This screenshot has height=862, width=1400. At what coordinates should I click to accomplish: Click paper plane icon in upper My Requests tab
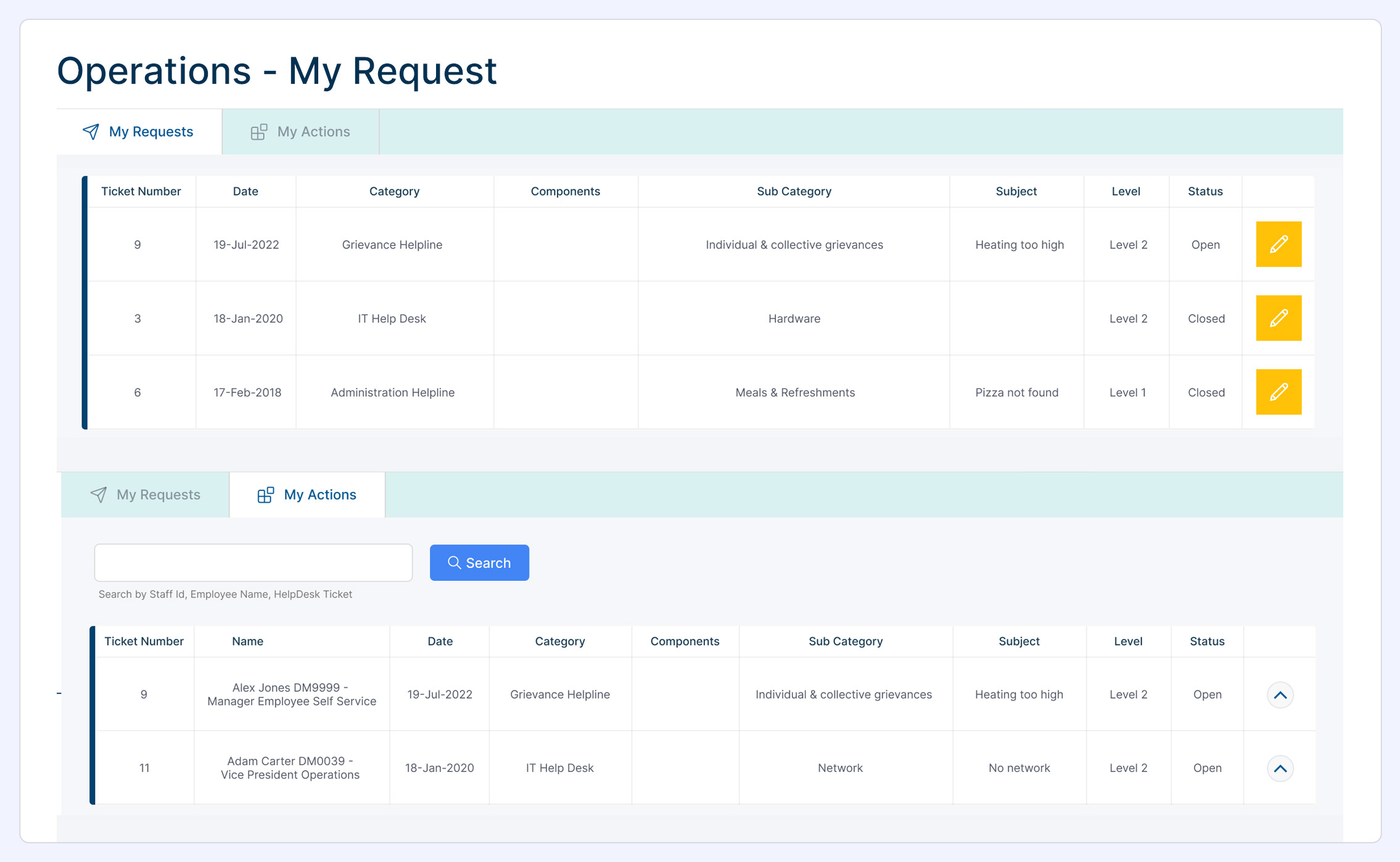[91, 131]
